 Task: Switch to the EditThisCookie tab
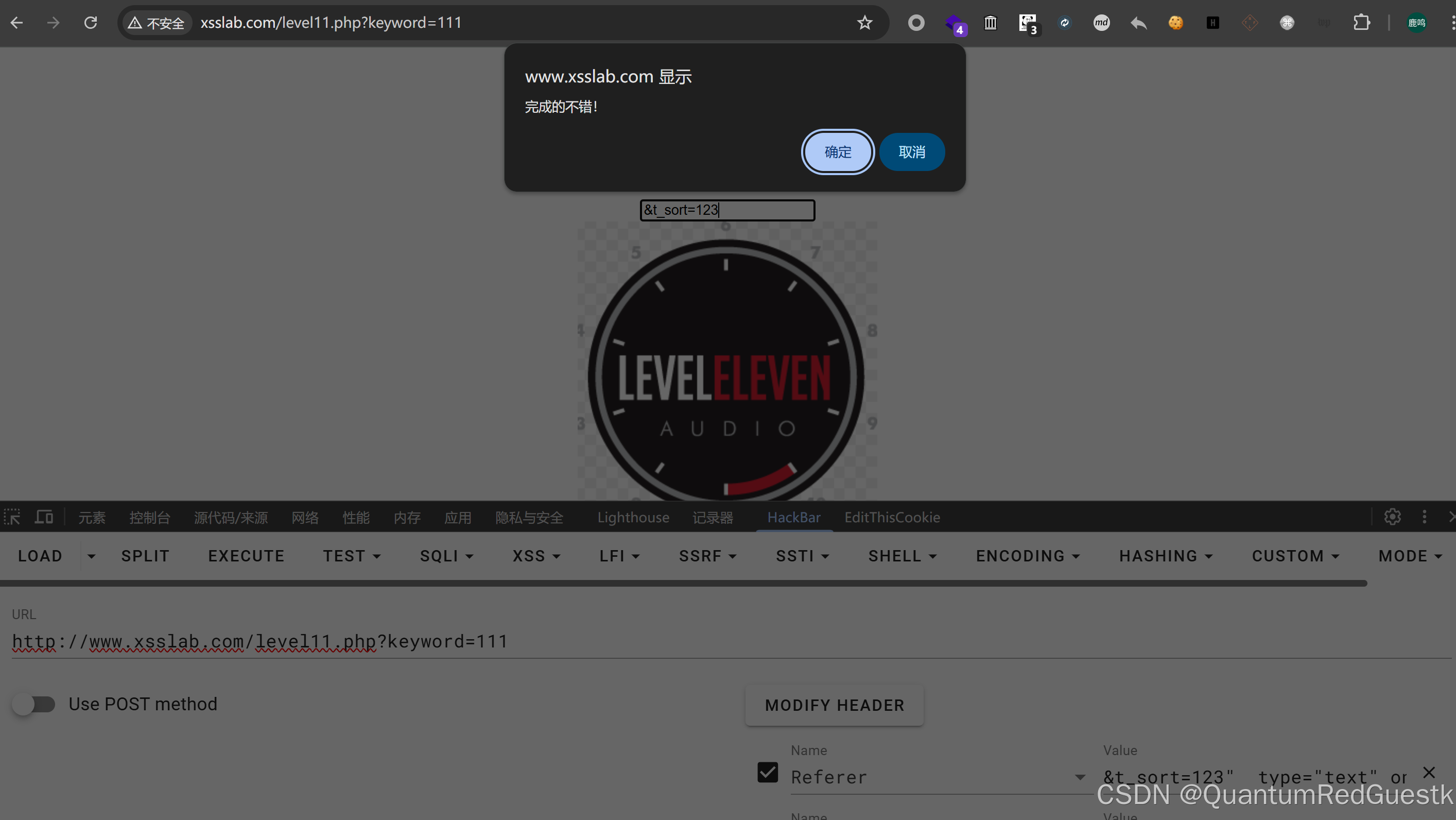point(892,517)
